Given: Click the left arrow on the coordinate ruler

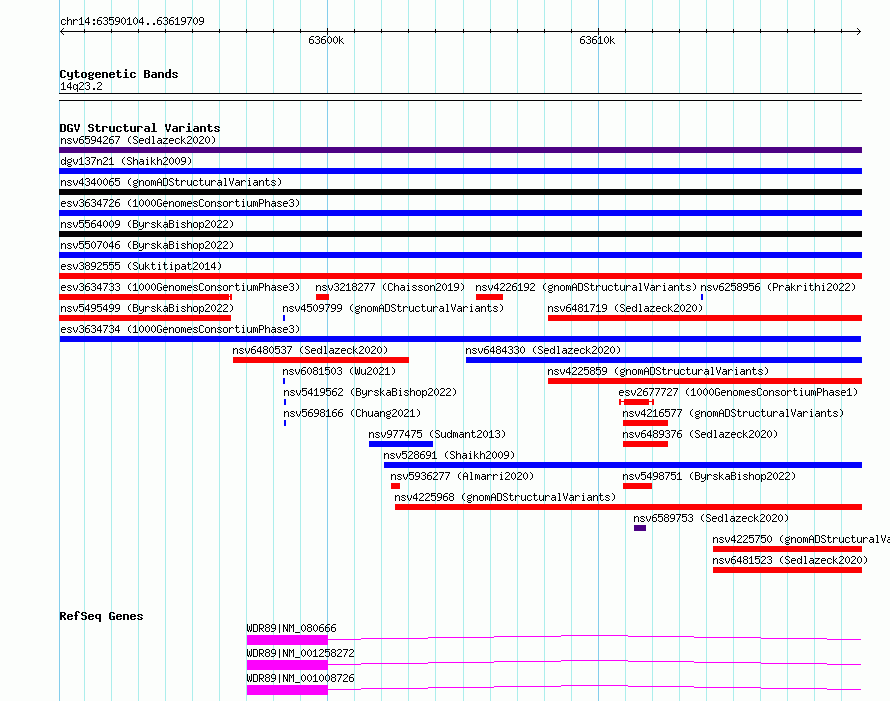Looking at the screenshot, I should [x=62, y=31].
